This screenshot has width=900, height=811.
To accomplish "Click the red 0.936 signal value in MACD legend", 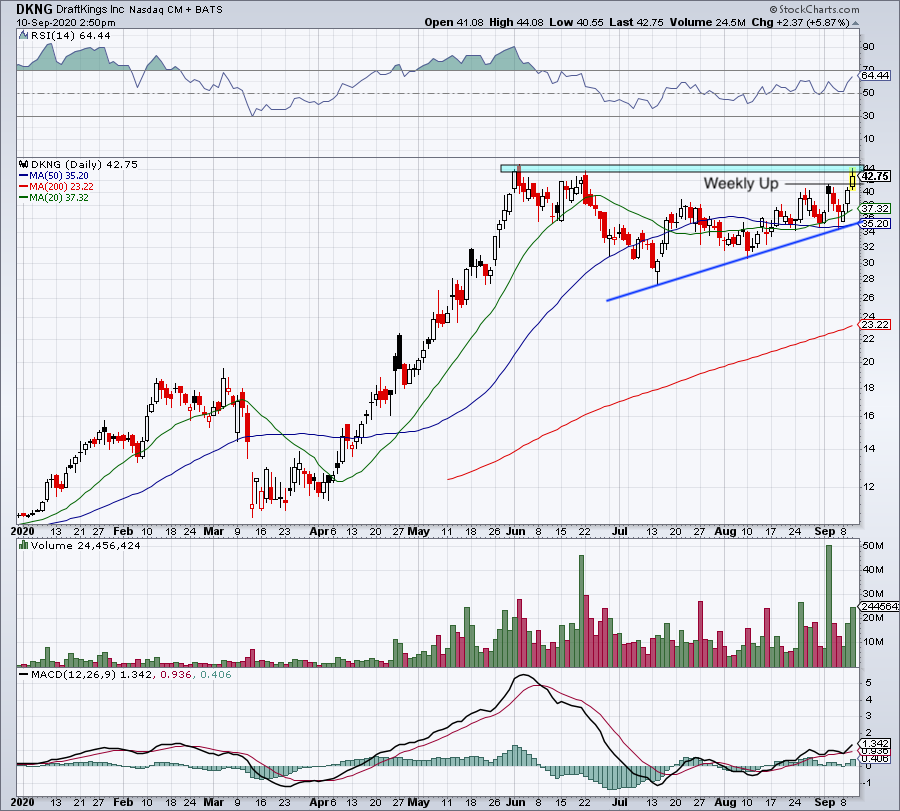I will (x=176, y=674).
